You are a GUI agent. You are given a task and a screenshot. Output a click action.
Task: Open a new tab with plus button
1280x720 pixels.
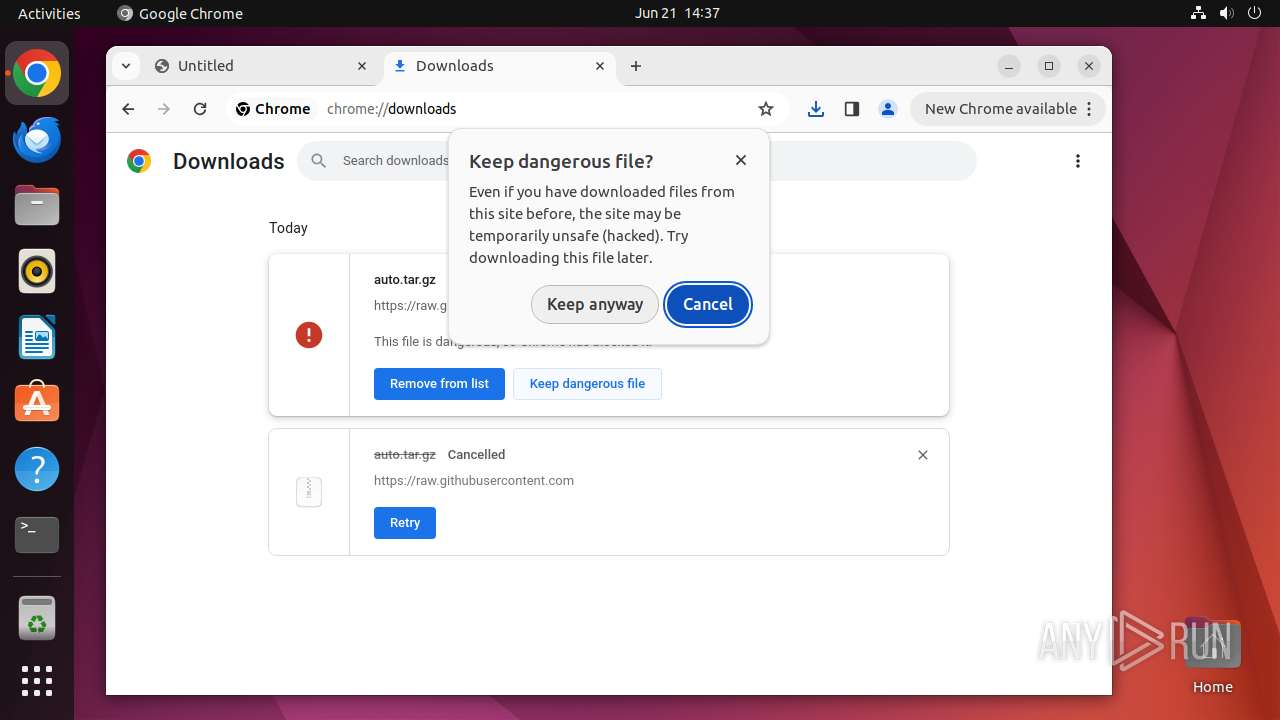point(636,66)
